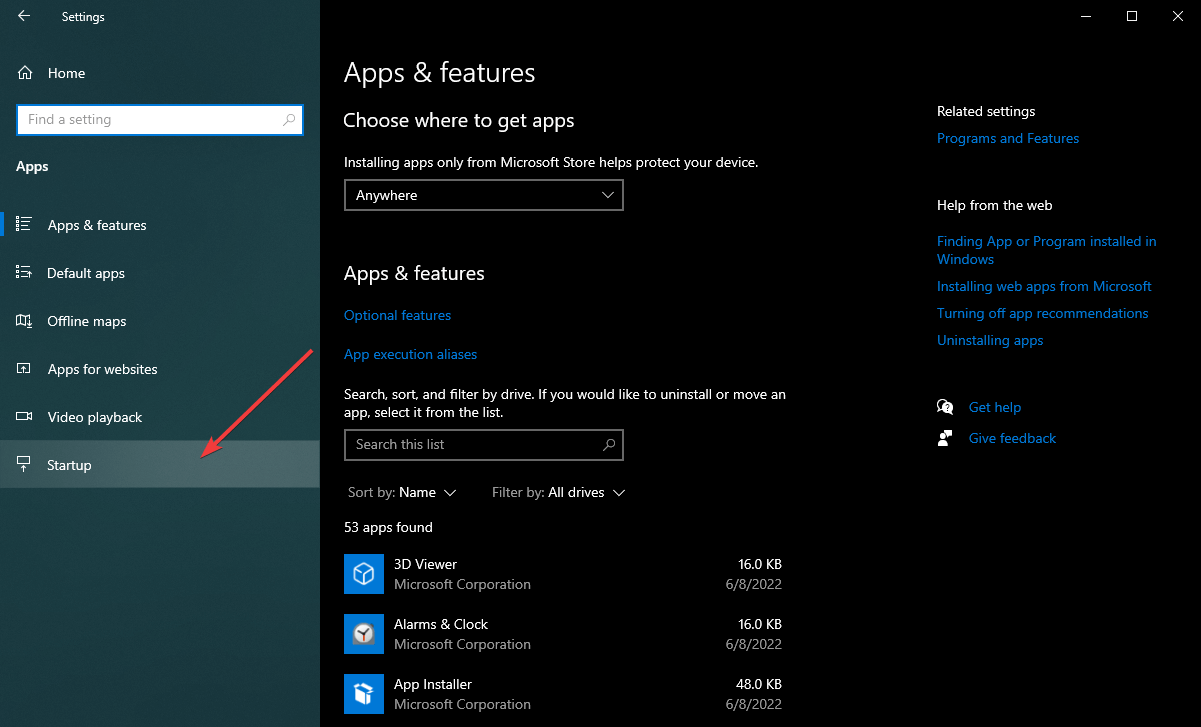Image resolution: width=1201 pixels, height=727 pixels.
Task: Go to Settings Home
Action: (160, 73)
